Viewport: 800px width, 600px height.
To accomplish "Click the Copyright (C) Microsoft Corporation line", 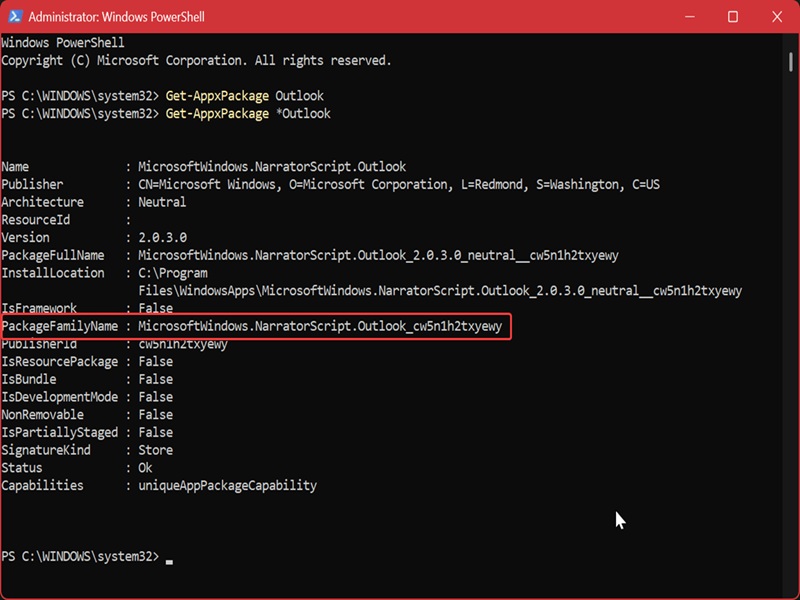I will (196, 61).
